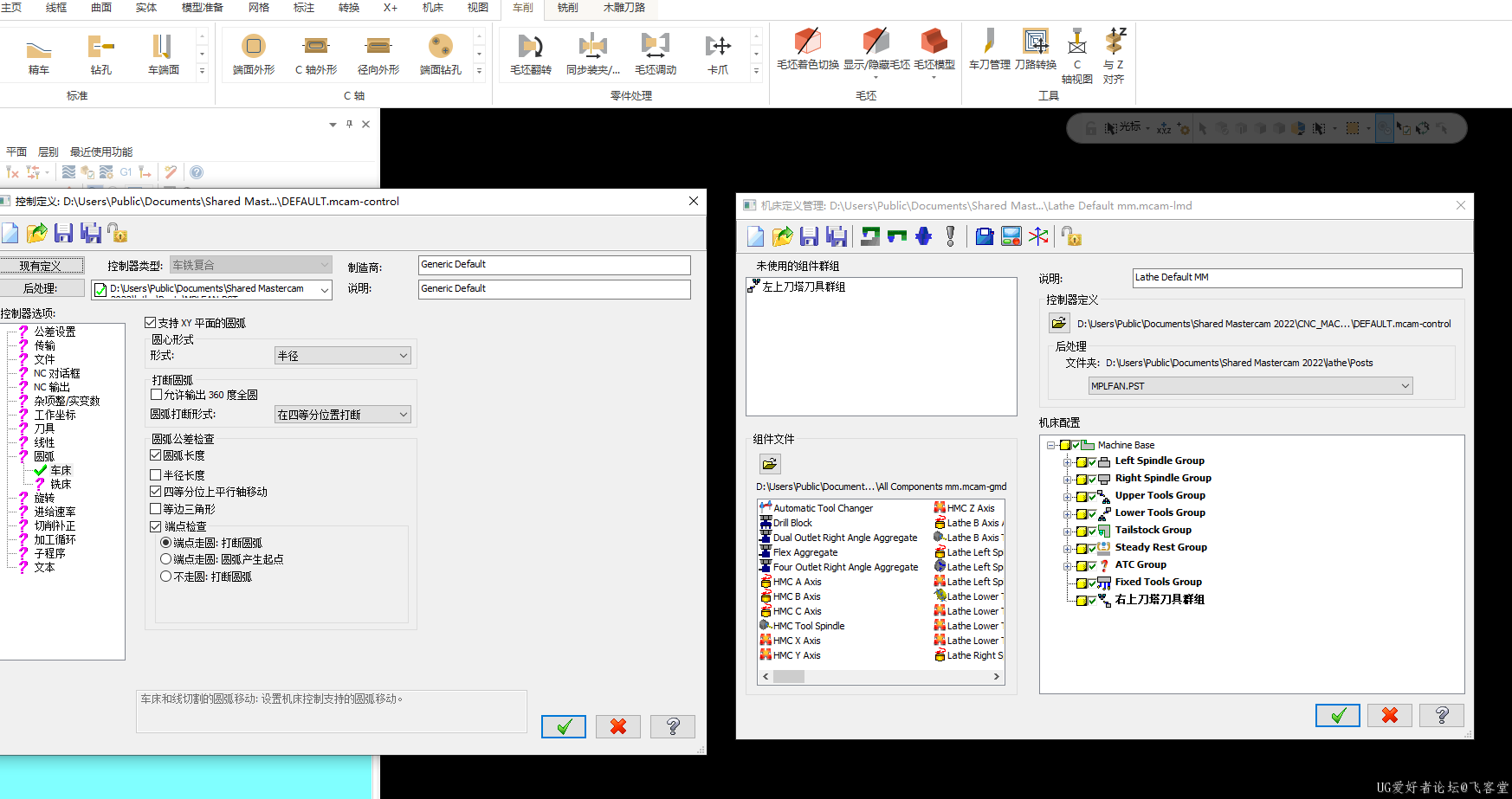Click save icon in machine definition manager
This screenshot has height=799, width=1512.
[809, 236]
